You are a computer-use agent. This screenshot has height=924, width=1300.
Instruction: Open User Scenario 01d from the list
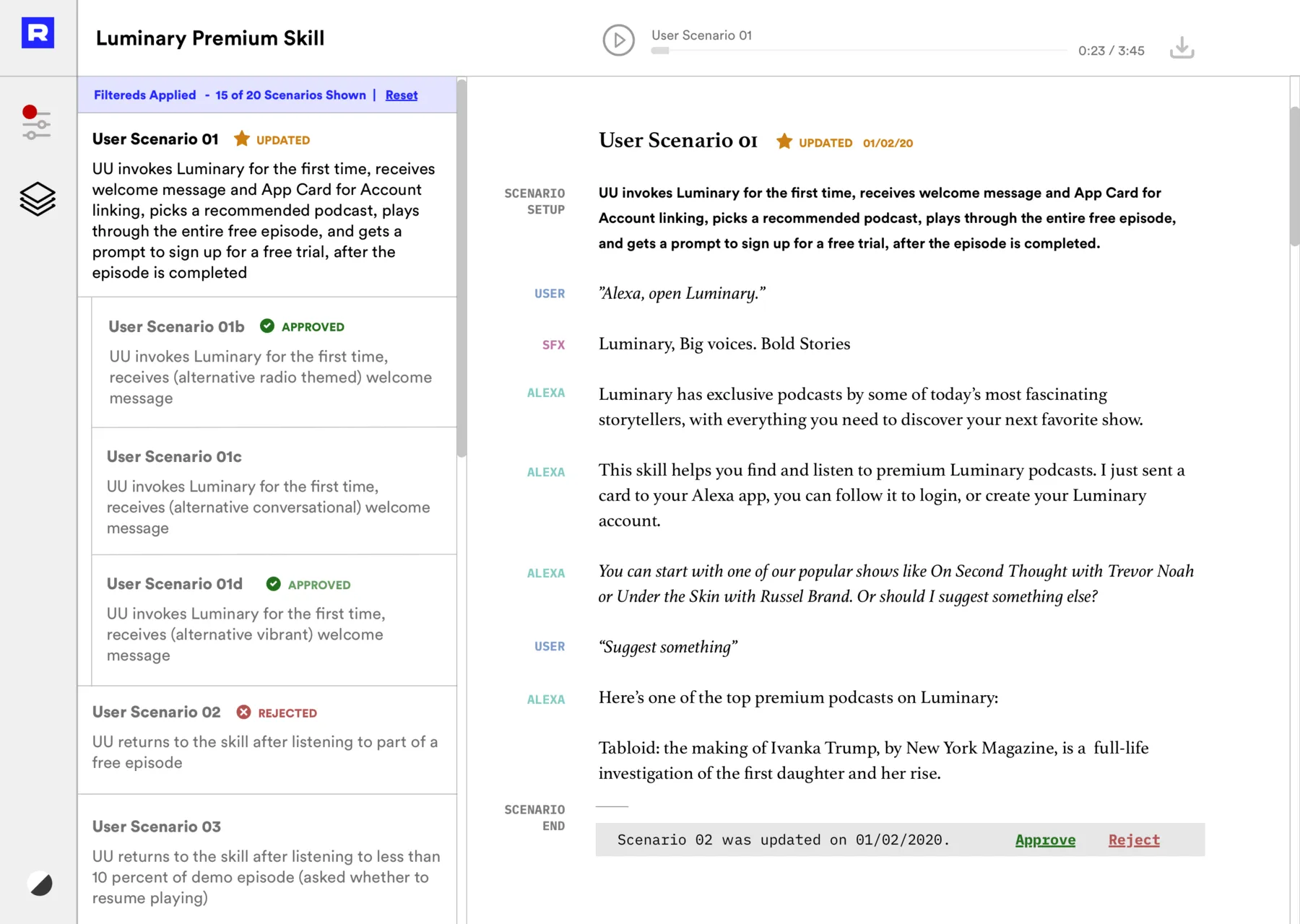(x=274, y=620)
